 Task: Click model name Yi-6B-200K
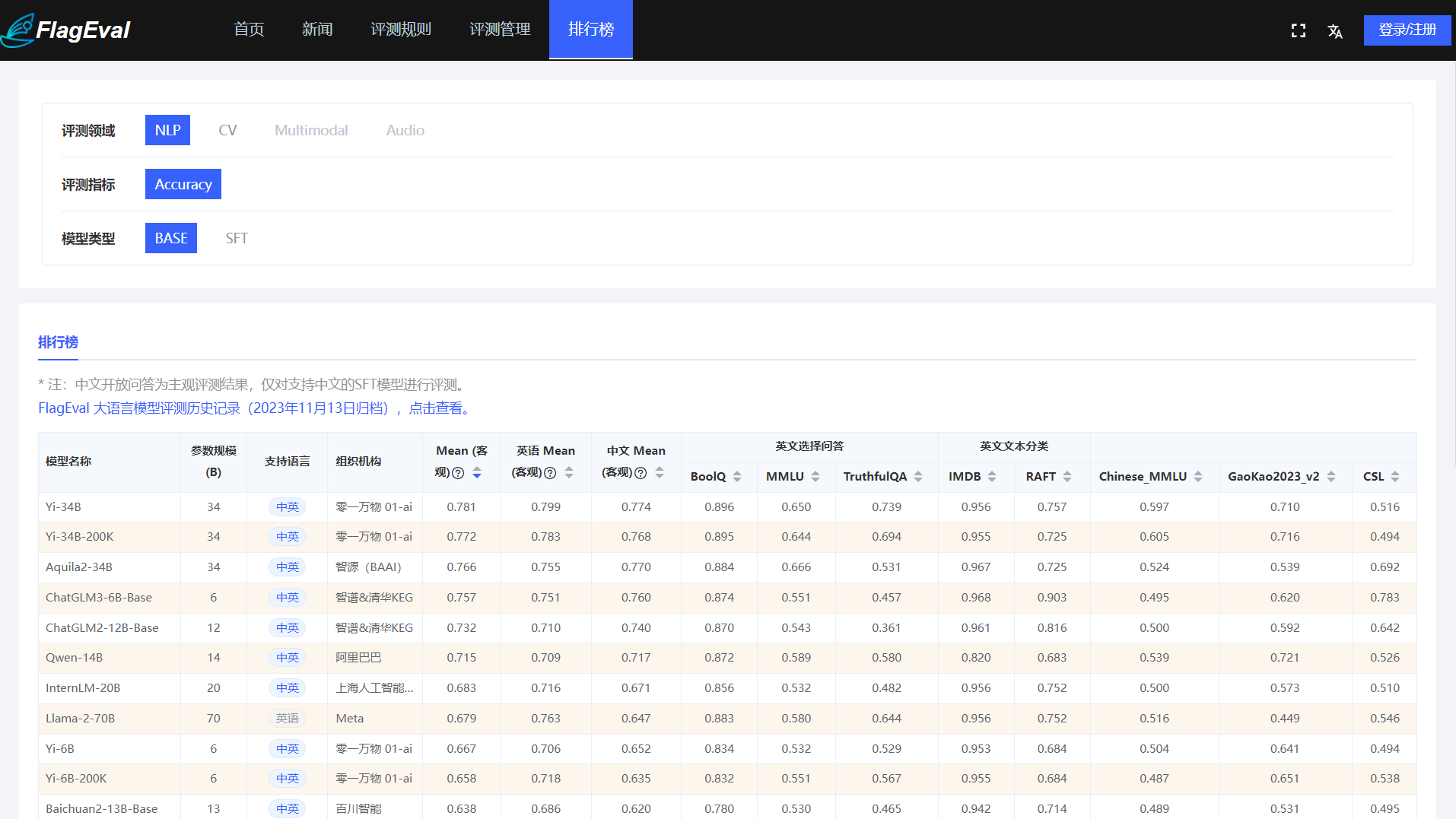pos(76,778)
